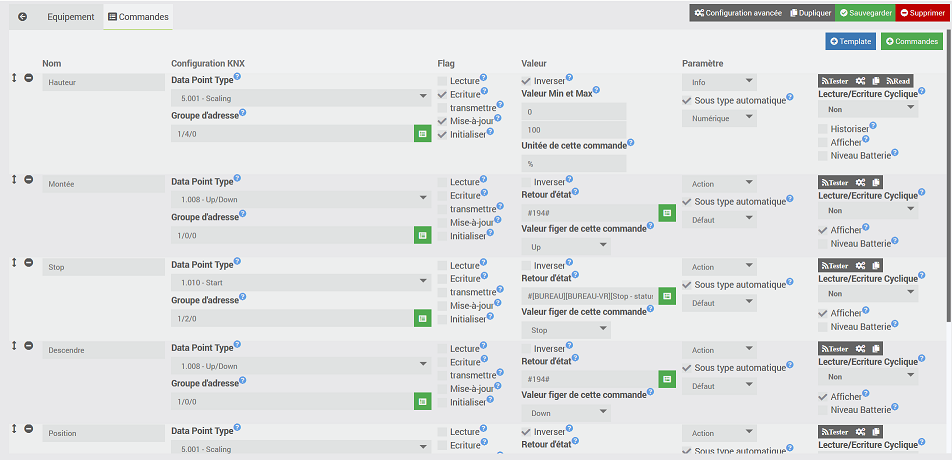Open the Info type dropdown for Hauteur
Image resolution: width=952 pixels, height=460 pixels.
(x=719, y=82)
